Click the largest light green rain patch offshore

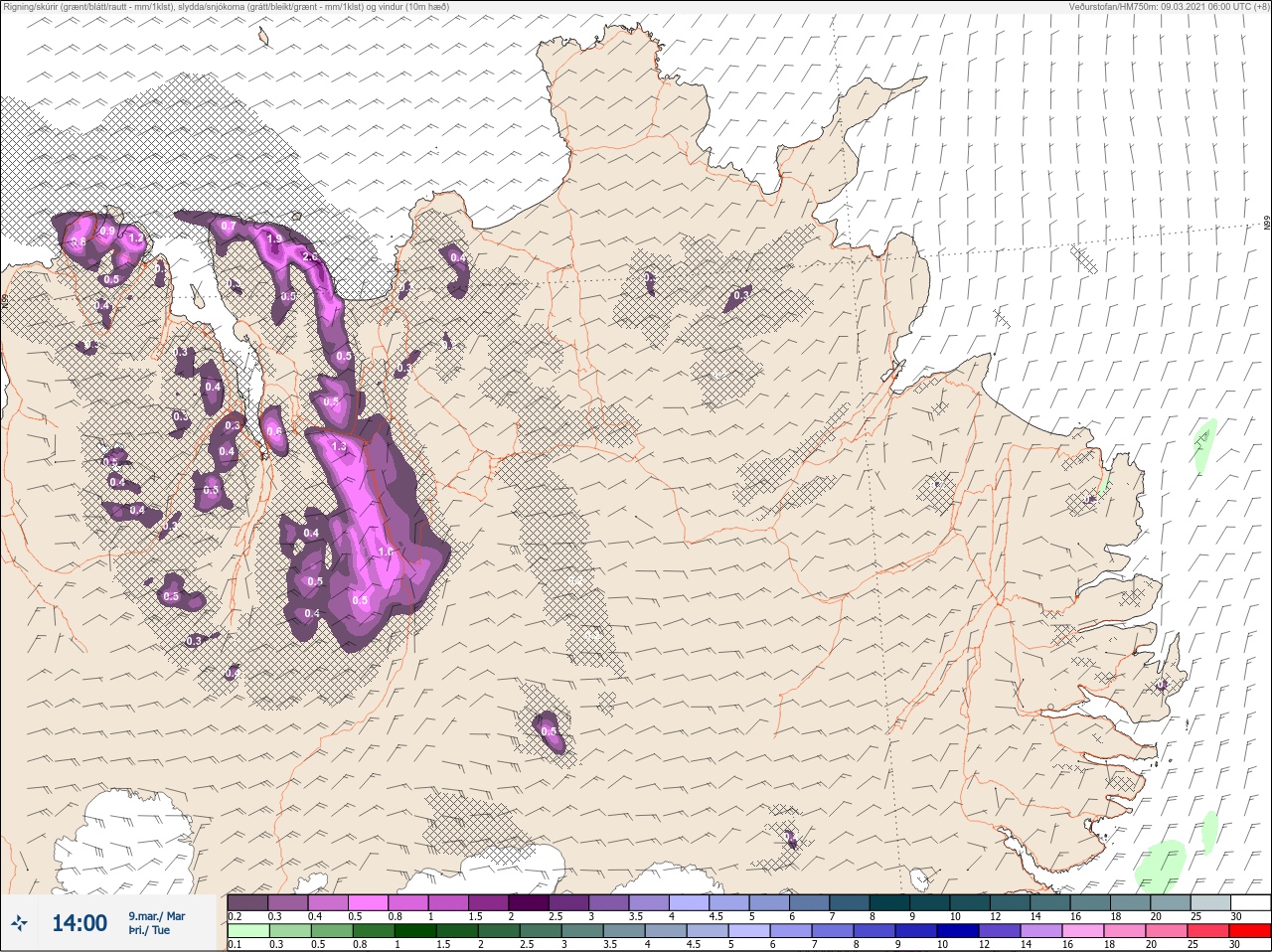(x=1160, y=866)
